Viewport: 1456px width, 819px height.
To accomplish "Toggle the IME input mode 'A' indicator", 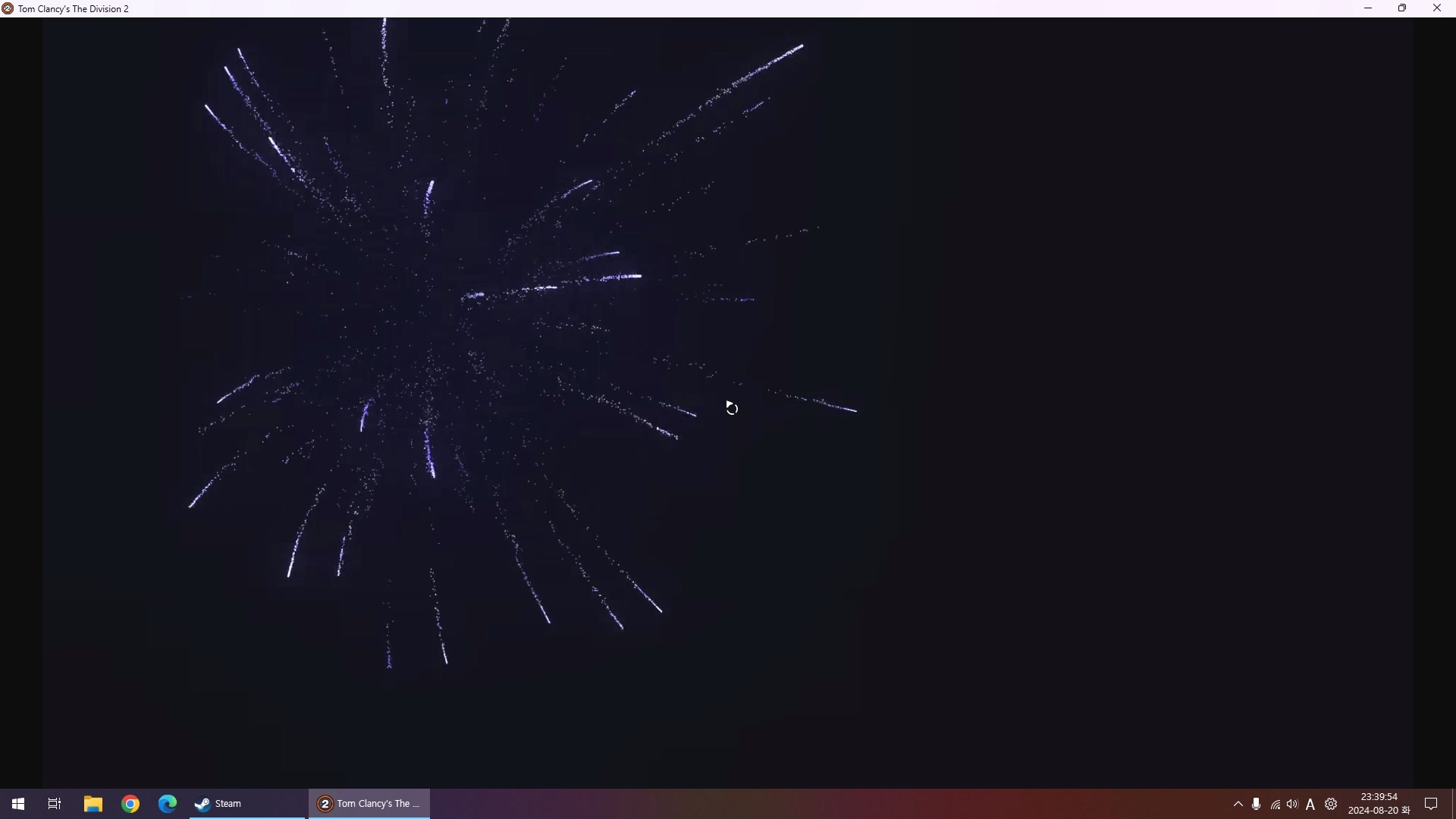I will coord(1310,805).
